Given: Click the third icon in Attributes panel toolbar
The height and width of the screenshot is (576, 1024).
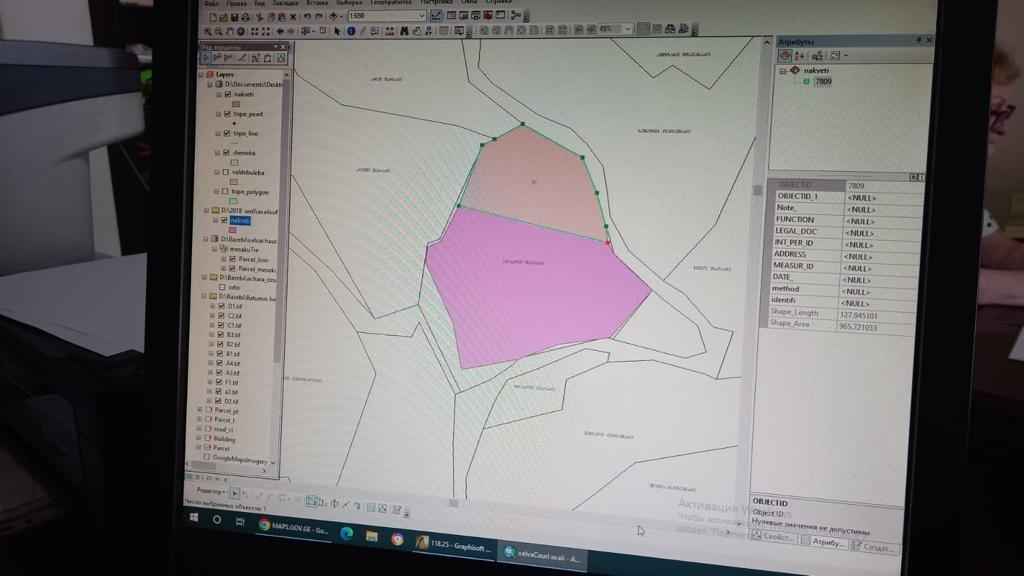Looking at the screenshot, I should tap(818, 56).
